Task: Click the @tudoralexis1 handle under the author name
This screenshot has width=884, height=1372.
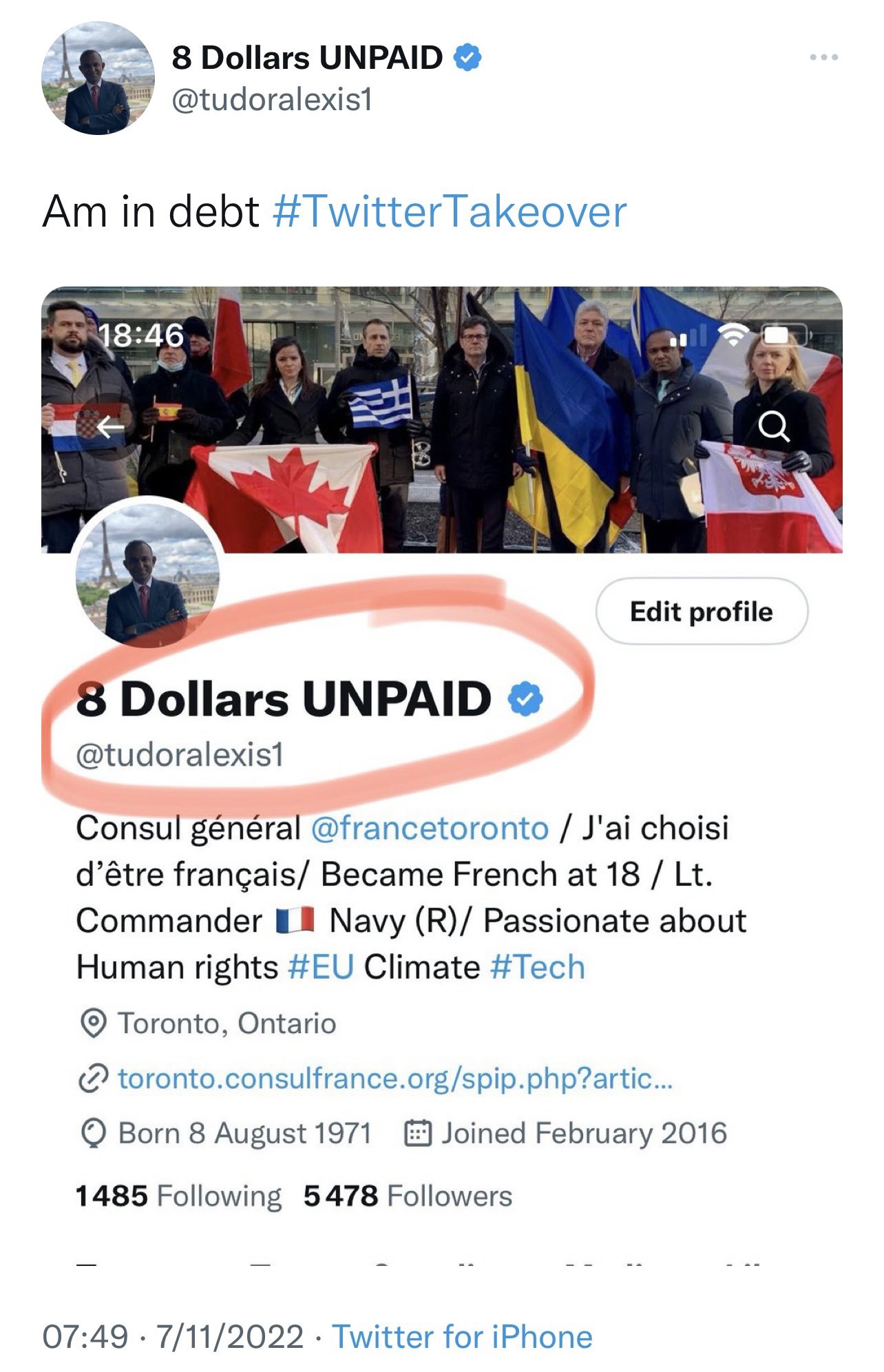Action: click(272, 100)
